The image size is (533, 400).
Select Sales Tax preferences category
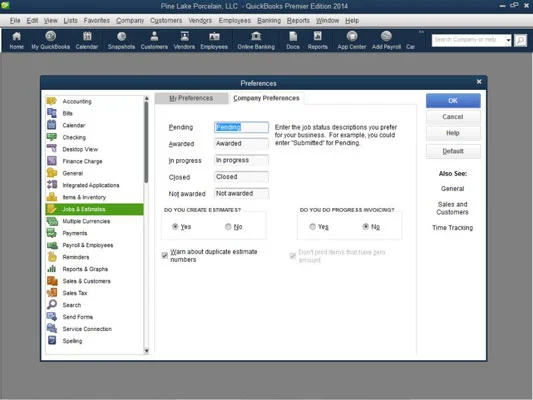pyautogui.click(x=94, y=293)
